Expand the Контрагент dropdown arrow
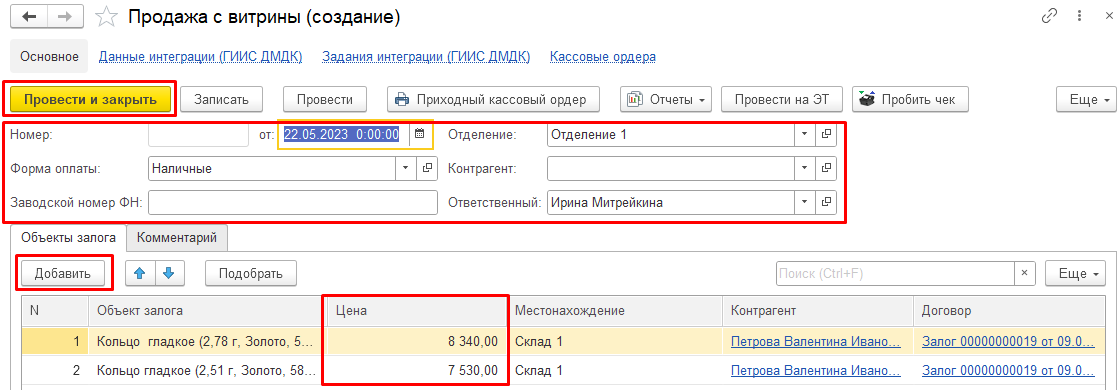Image resolution: width=1120 pixels, height=390 pixels. [x=804, y=168]
